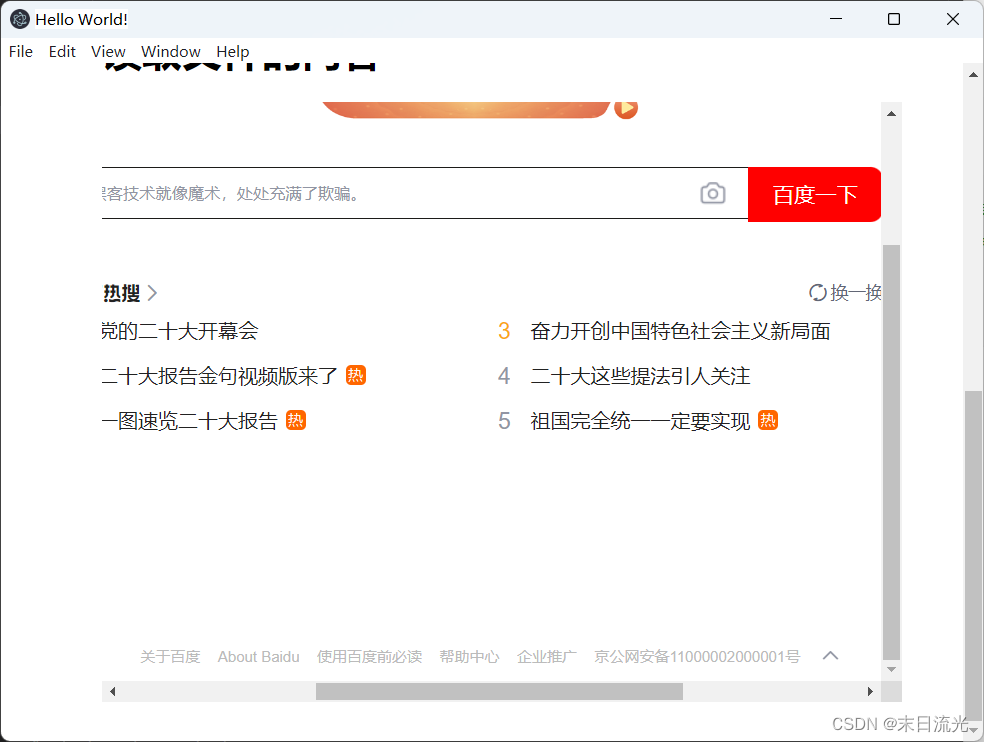Viewport: 984px width, 742px height.
Task: Click the 热 badge beside 二十大报告金句视频版来了
Action: (x=356, y=375)
